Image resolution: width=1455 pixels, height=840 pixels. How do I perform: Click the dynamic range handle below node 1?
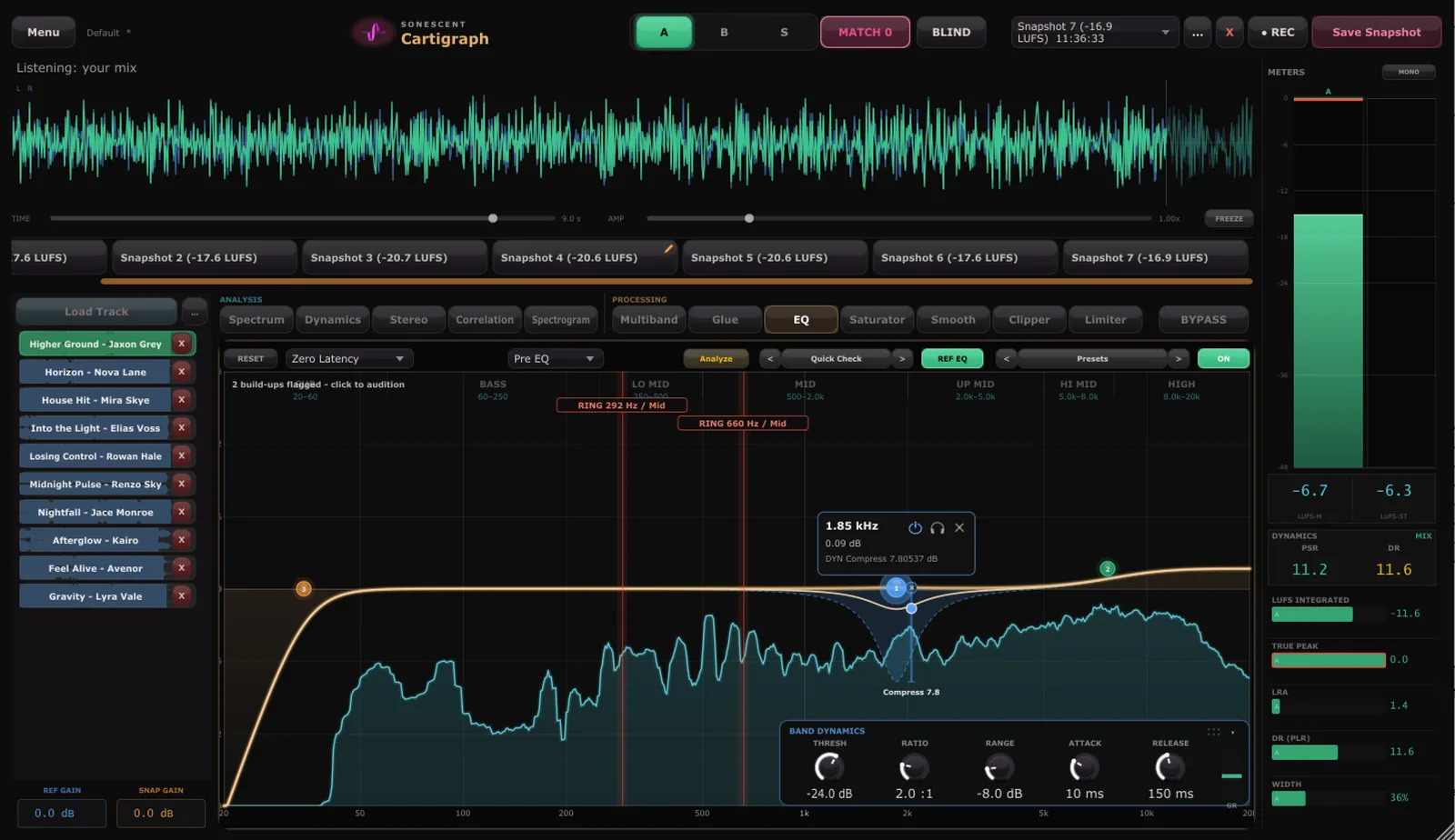pyautogui.click(x=911, y=607)
